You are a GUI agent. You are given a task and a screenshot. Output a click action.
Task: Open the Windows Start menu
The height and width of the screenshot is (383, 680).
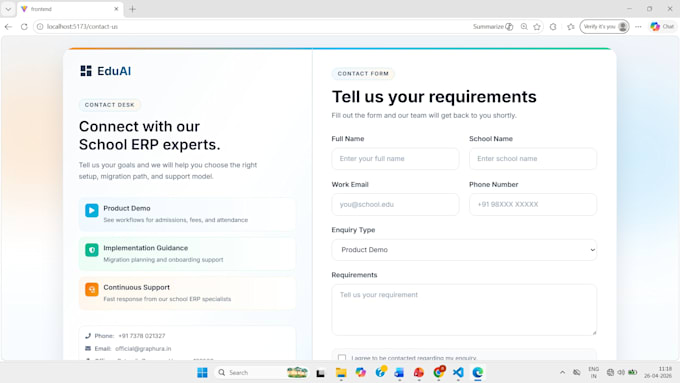point(202,373)
